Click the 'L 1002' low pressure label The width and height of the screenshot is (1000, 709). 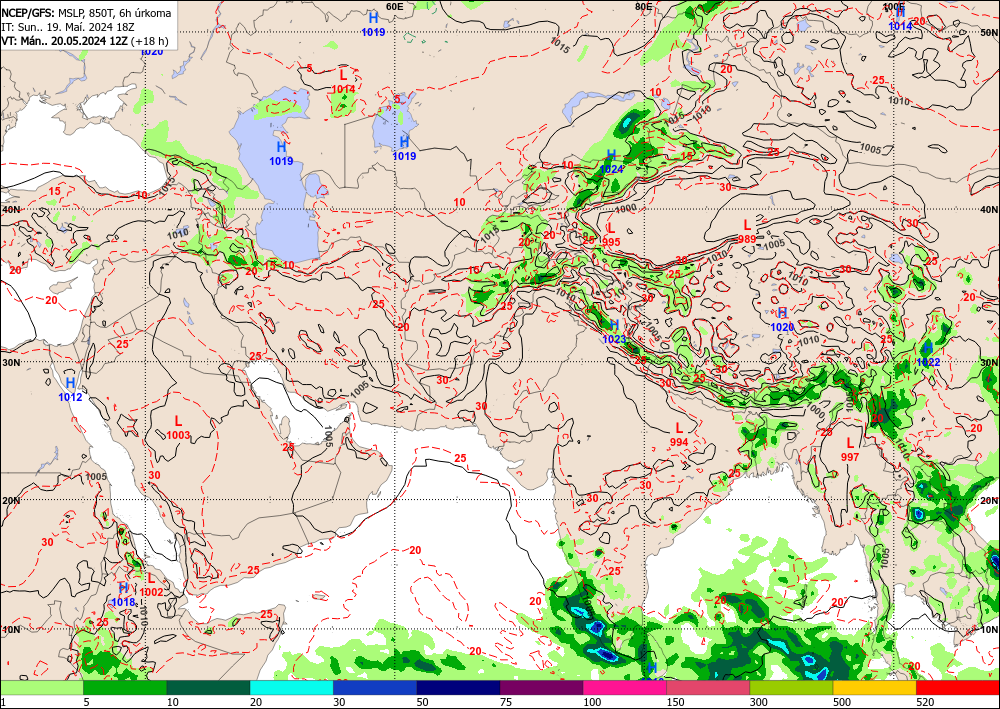(x=151, y=585)
